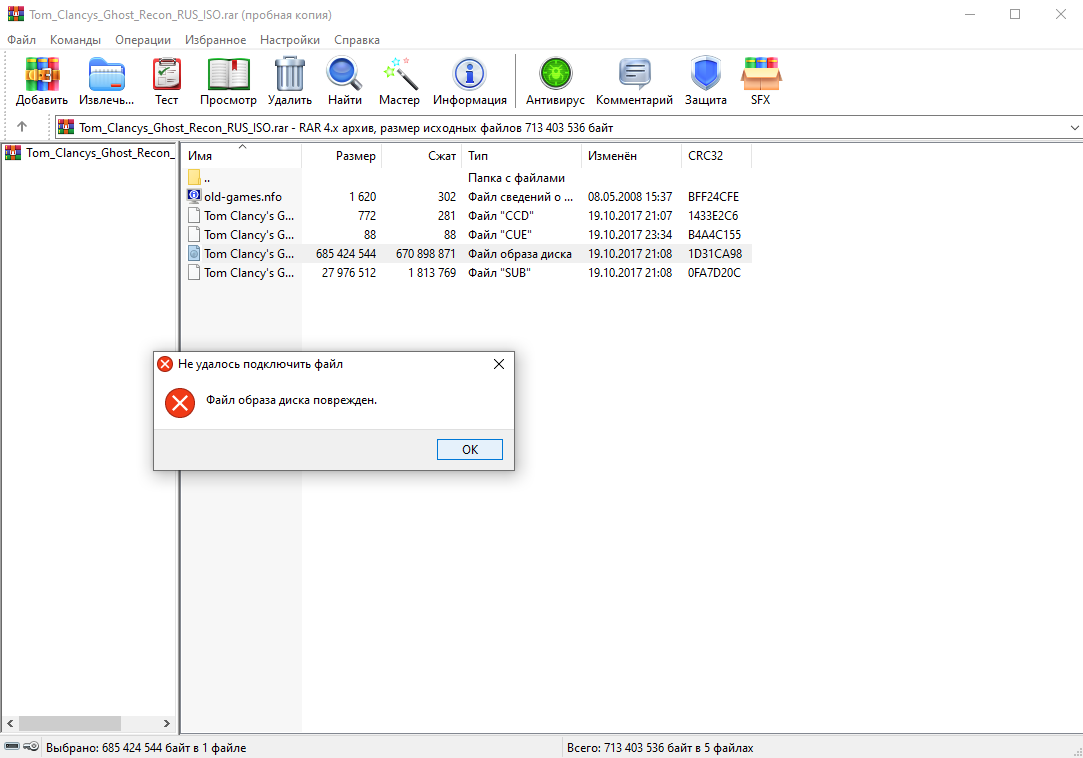Sort list by Размер column header
Viewport: 1083px width, 758px height.
click(x=341, y=156)
